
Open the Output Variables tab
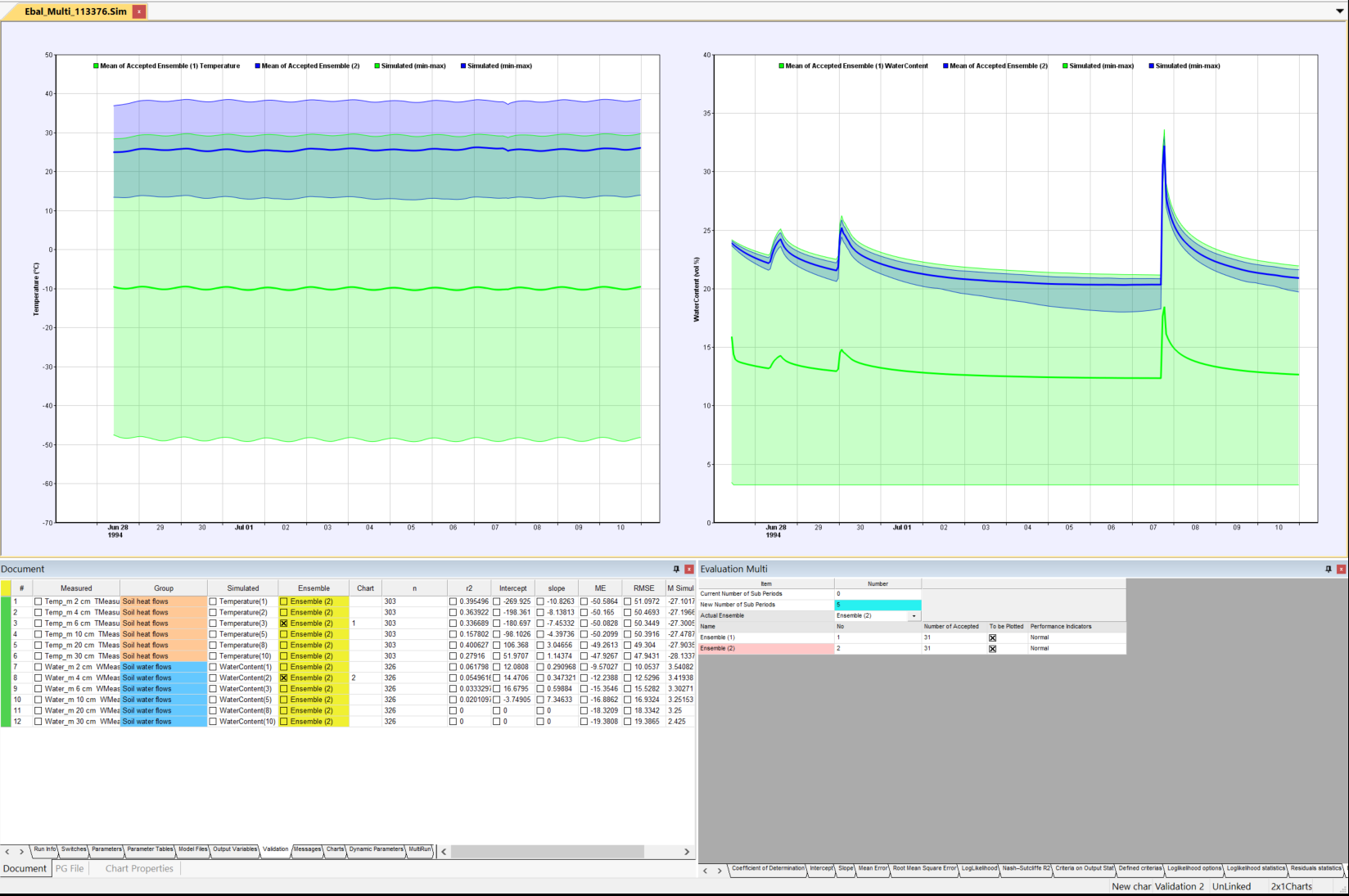pos(235,849)
